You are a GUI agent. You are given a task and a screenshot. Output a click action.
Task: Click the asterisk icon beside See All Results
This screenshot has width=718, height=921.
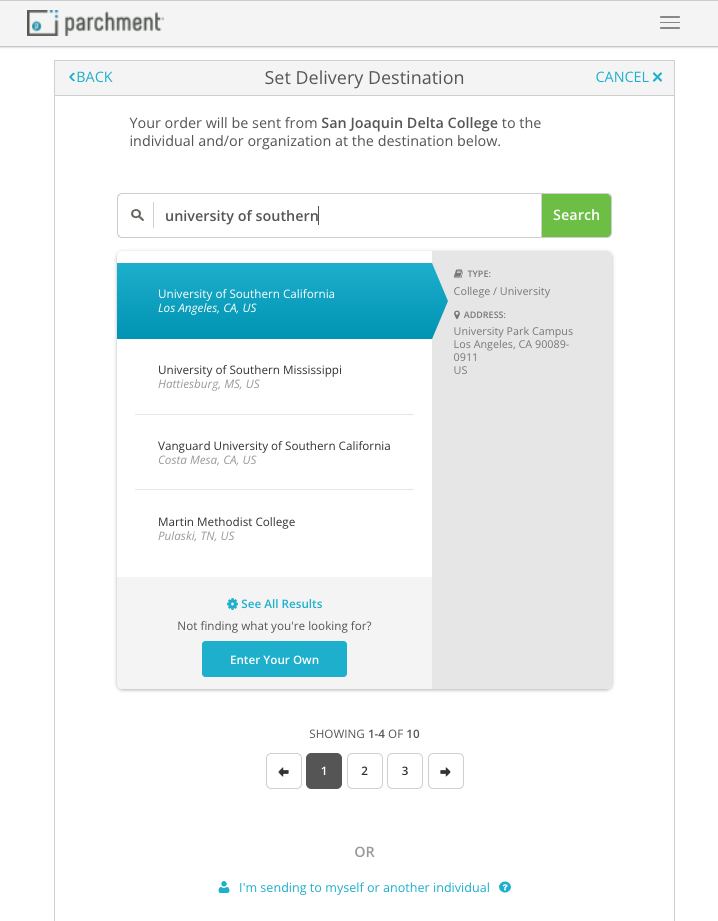tap(232, 603)
